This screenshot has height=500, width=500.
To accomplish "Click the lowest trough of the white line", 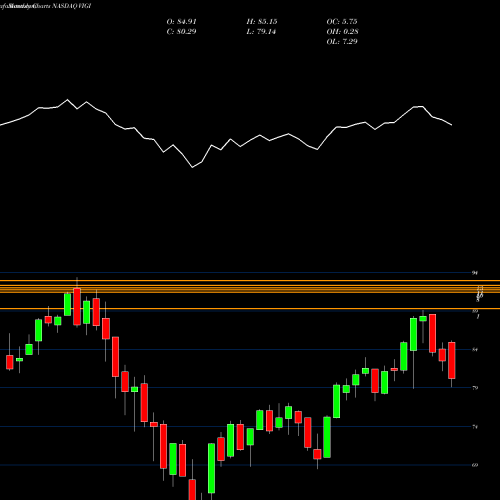I will [x=192, y=167].
